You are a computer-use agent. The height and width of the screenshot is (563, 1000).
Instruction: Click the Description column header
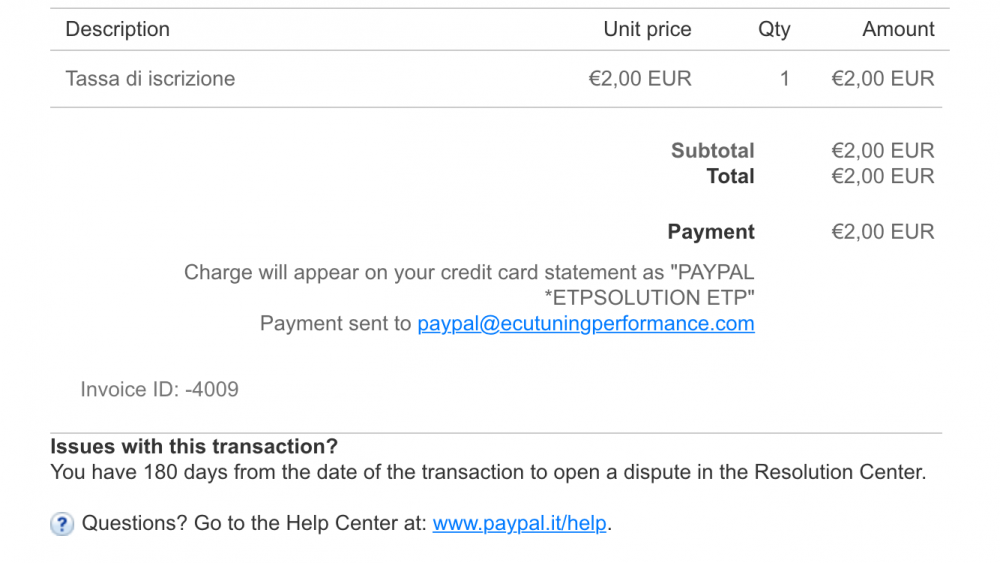pos(118,30)
